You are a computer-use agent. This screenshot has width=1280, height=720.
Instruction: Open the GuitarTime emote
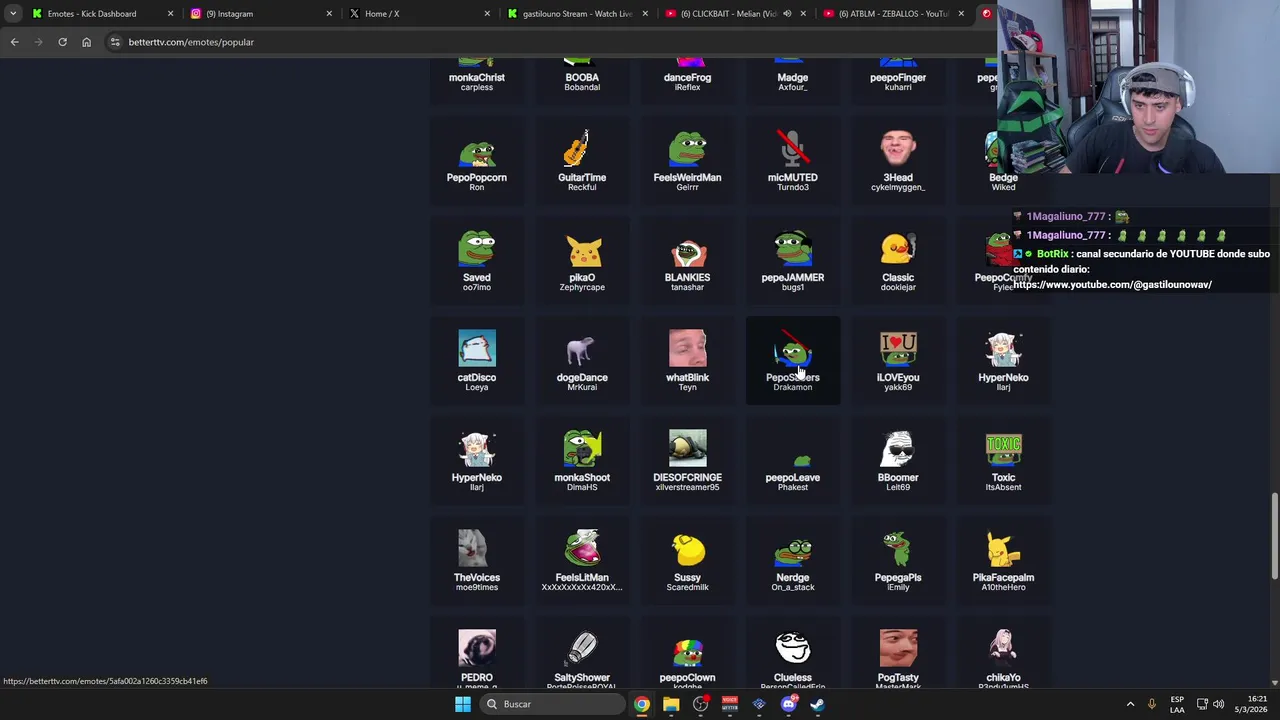(x=582, y=160)
